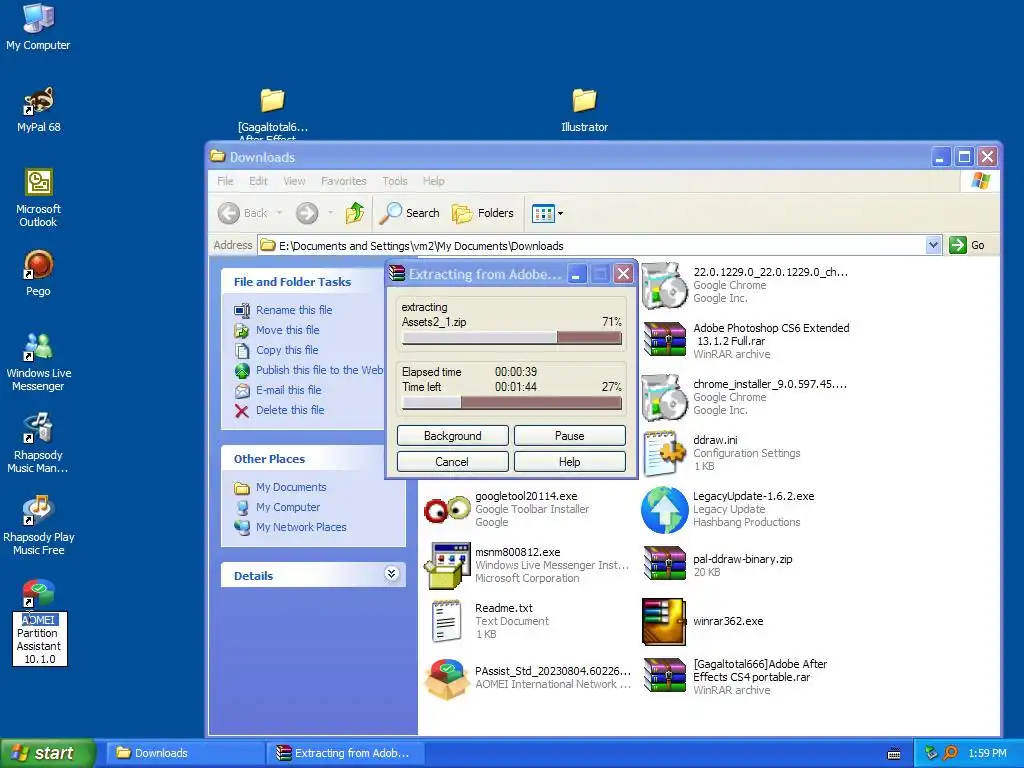Screen dimensions: 1024x768
Task: Cancel the extraction
Action: [x=453, y=462]
